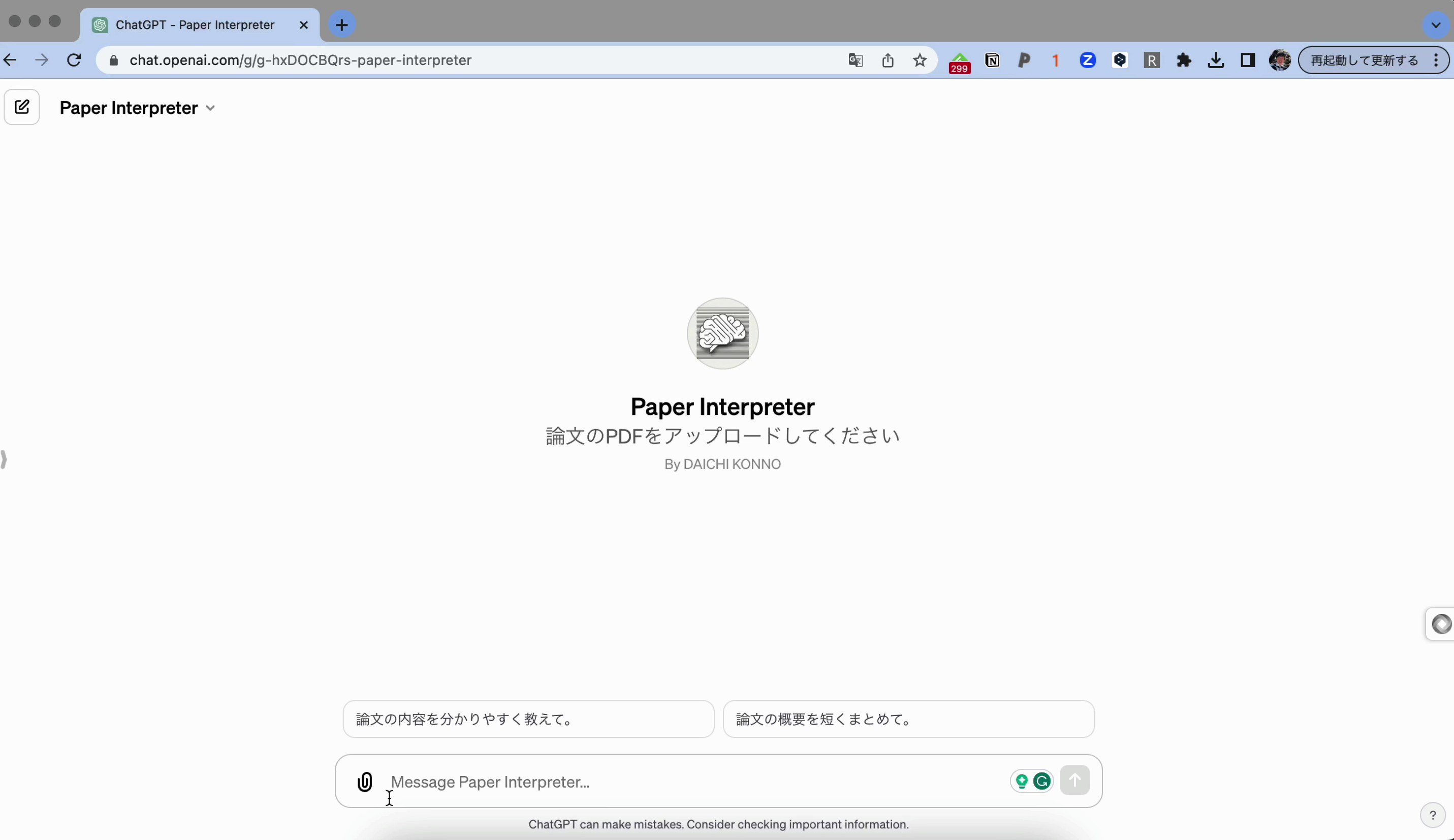
Task: Open the orange 1 extension icon
Action: click(1055, 60)
